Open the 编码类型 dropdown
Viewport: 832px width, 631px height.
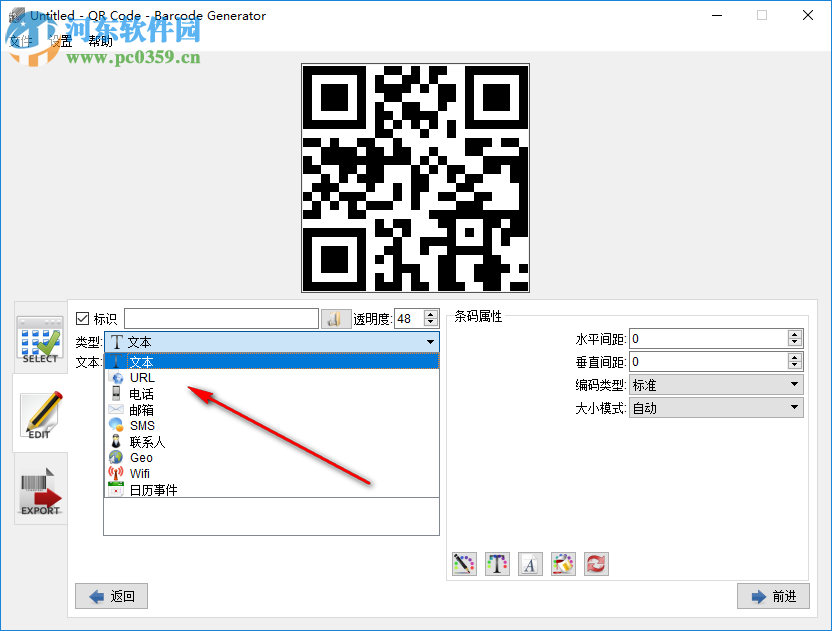pyautogui.click(x=795, y=384)
